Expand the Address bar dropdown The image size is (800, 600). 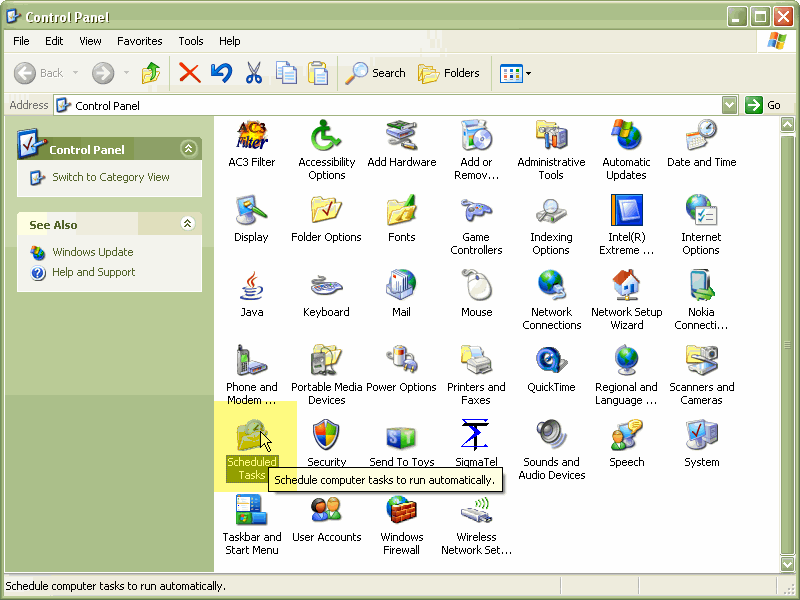click(730, 105)
